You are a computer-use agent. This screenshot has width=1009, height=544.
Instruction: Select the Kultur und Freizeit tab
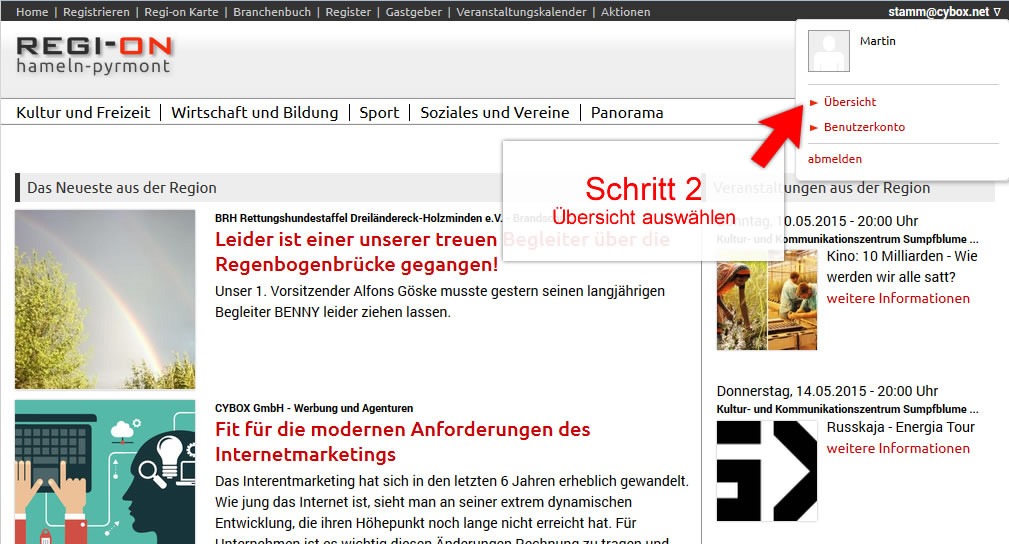[x=83, y=113]
